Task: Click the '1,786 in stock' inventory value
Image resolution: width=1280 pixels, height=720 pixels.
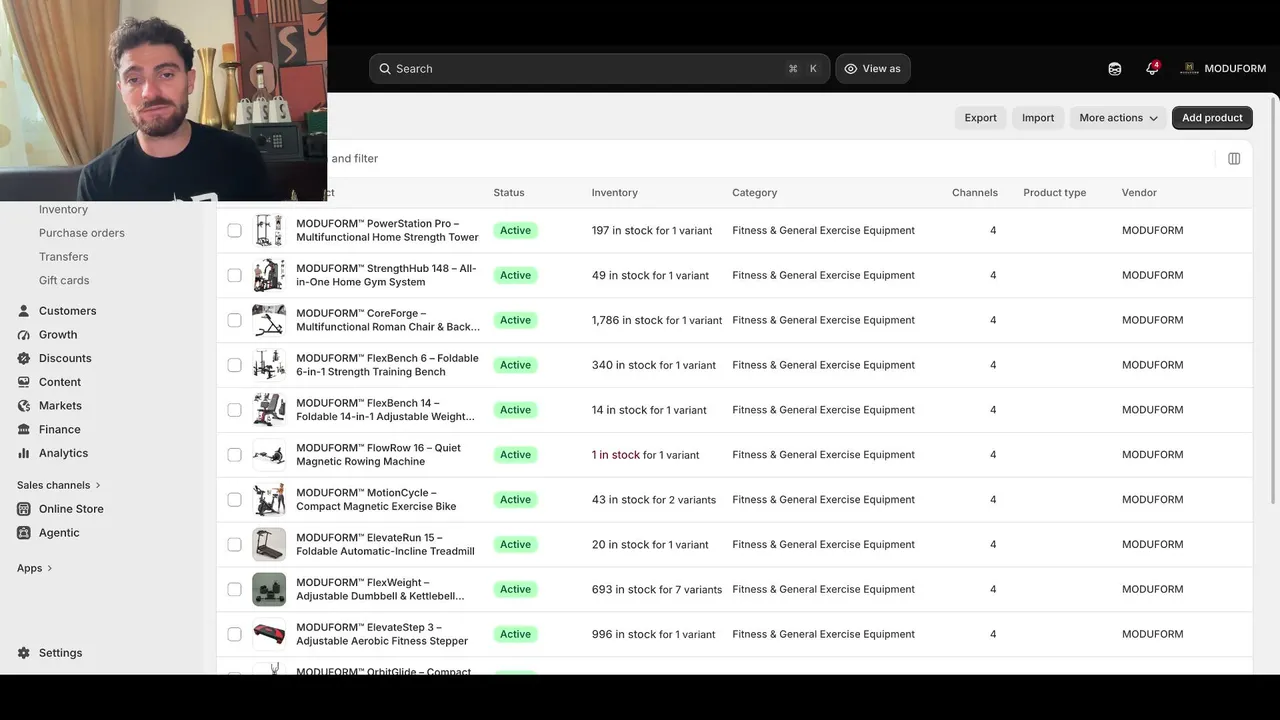Action: tap(627, 320)
